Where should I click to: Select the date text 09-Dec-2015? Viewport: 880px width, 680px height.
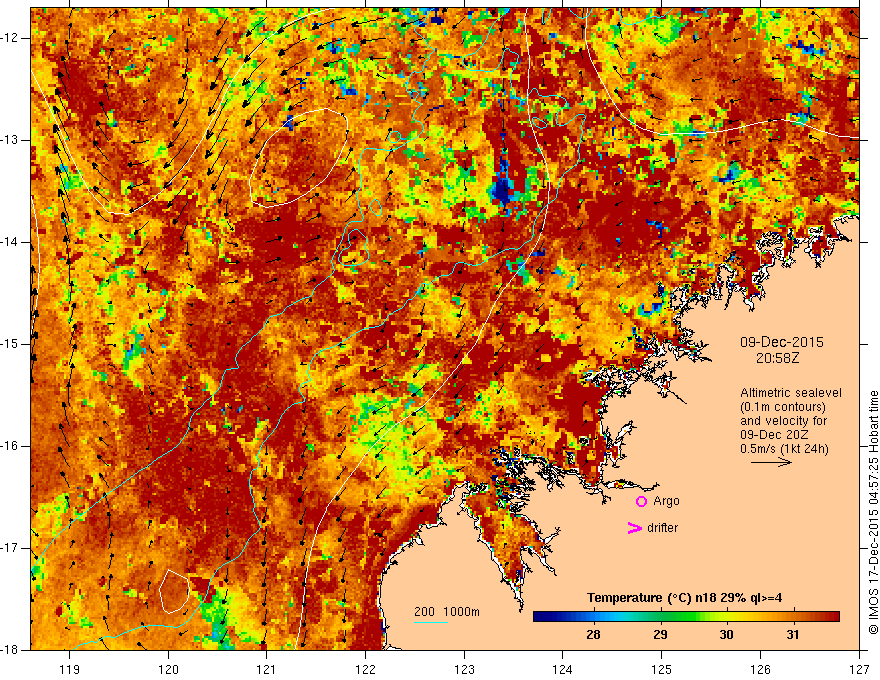coord(781,342)
